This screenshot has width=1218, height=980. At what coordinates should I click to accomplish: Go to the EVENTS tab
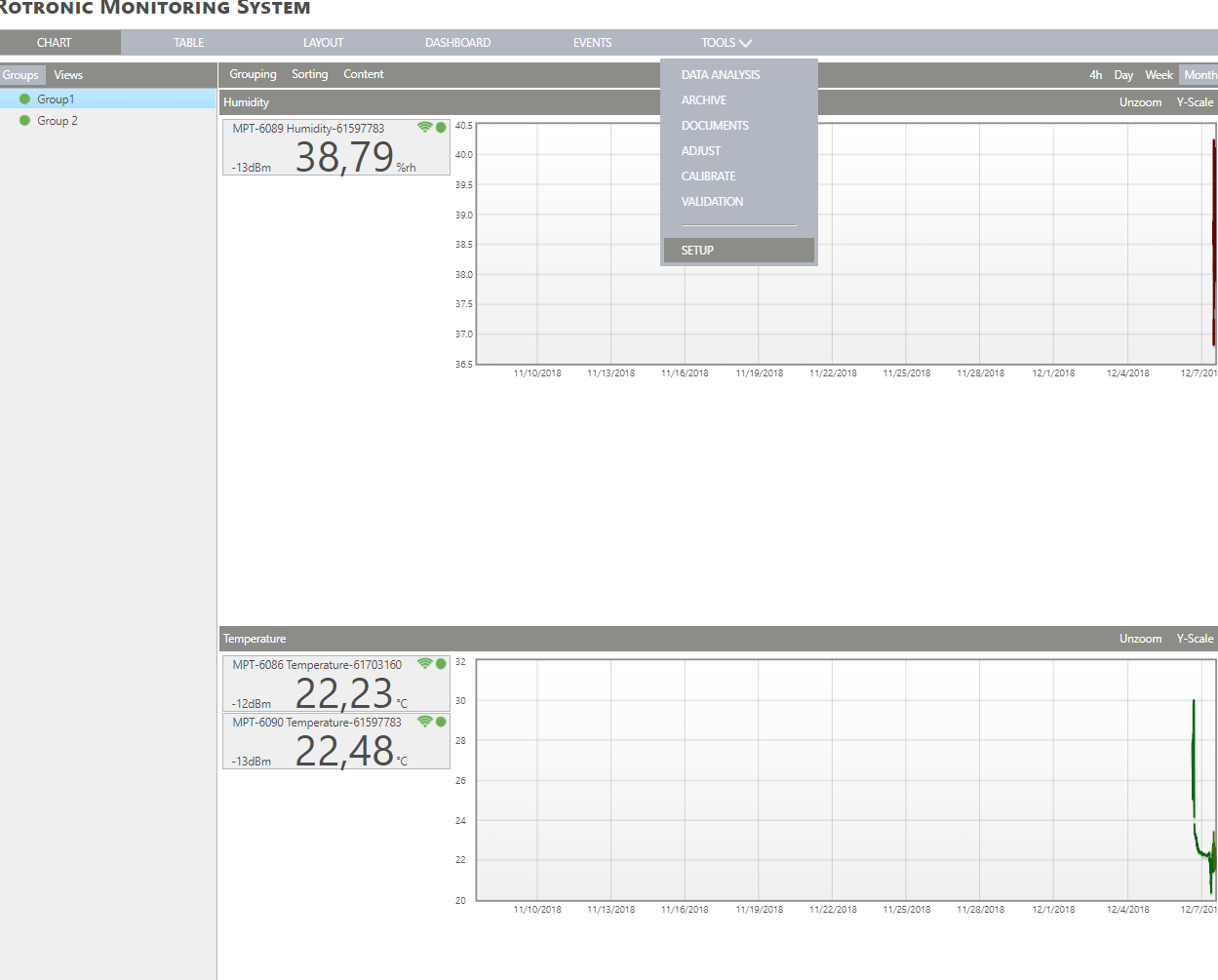click(593, 43)
